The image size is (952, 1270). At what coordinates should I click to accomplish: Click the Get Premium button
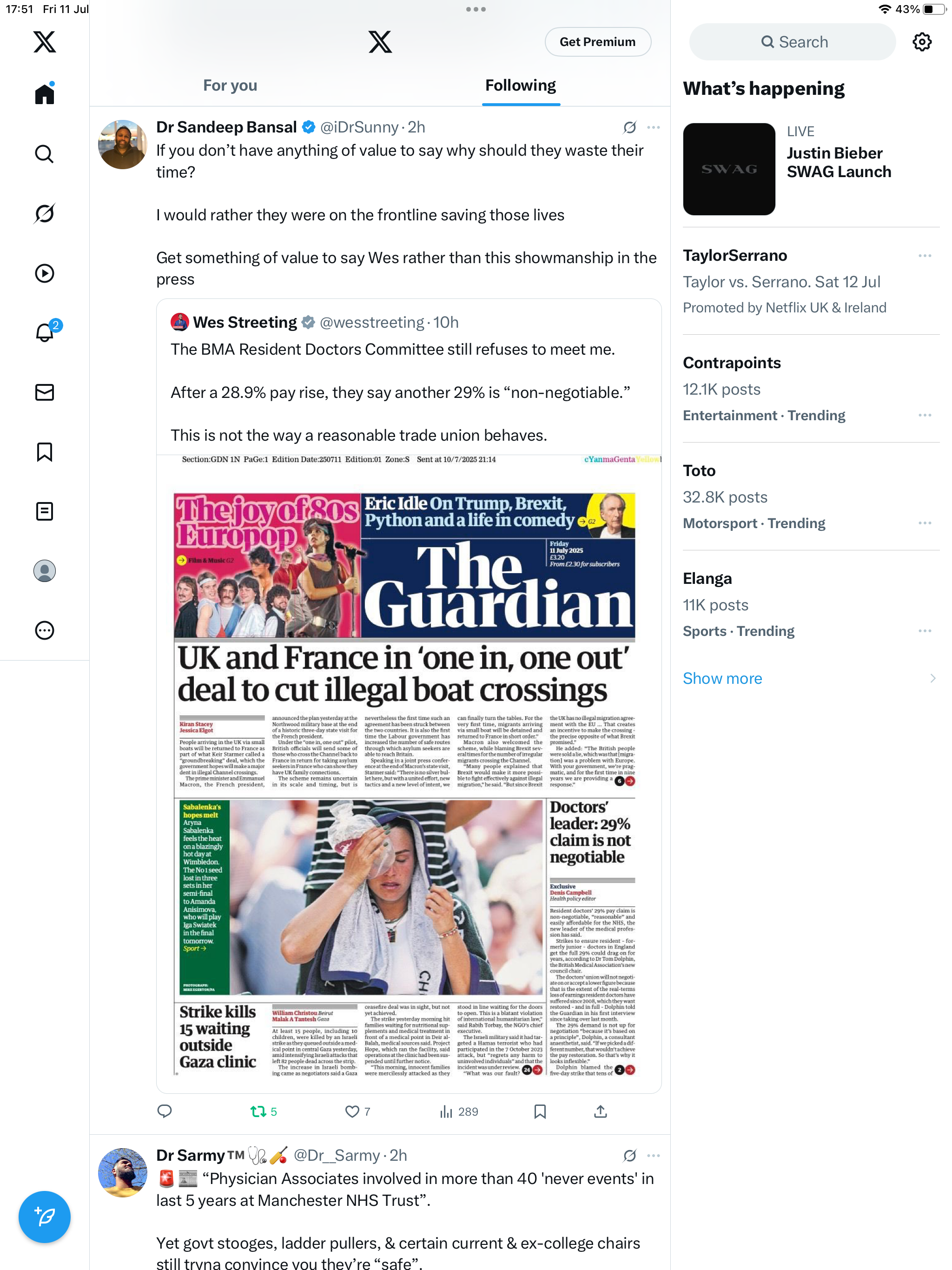click(597, 42)
